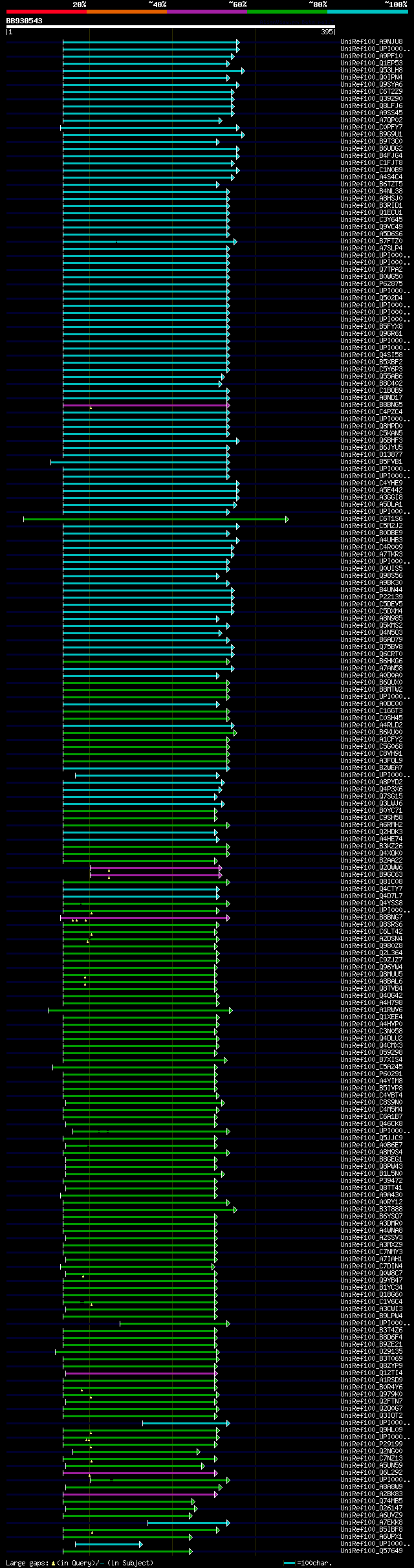Image resolution: width=414 pixels, height=1568 pixels.
Task: Select label UniRef100_B2WEA7
Action: point(371,768)
